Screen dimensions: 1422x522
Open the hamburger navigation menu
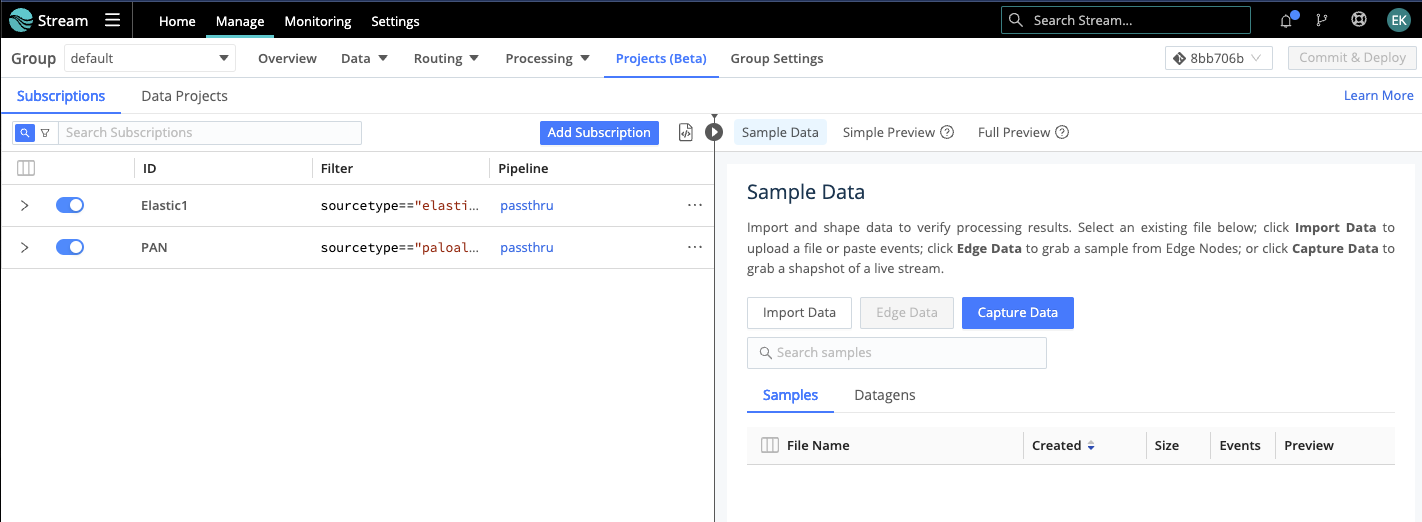click(x=112, y=20)
